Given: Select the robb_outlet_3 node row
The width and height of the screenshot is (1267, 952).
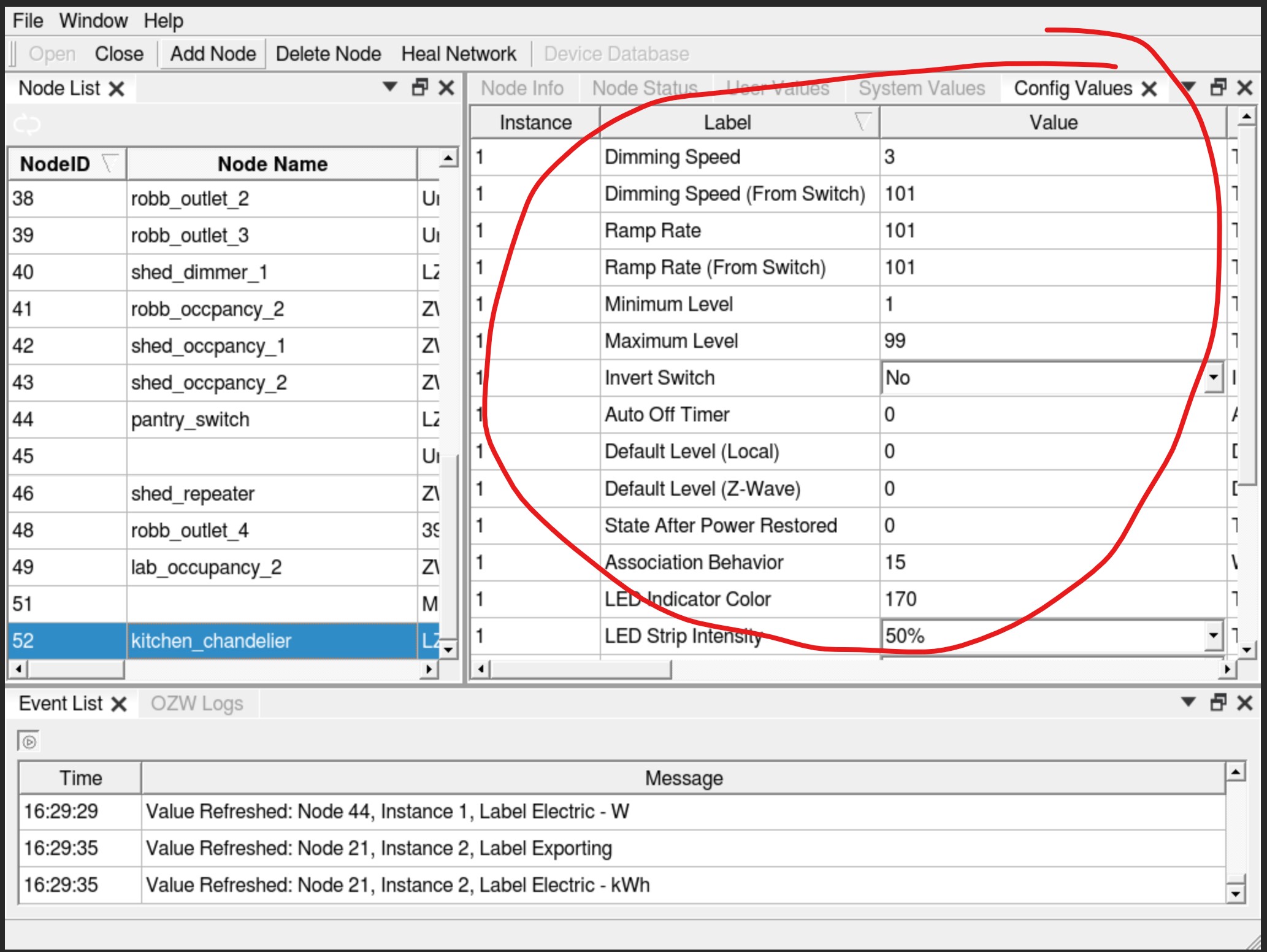Looking at the screenshot, I should [224, 236].
